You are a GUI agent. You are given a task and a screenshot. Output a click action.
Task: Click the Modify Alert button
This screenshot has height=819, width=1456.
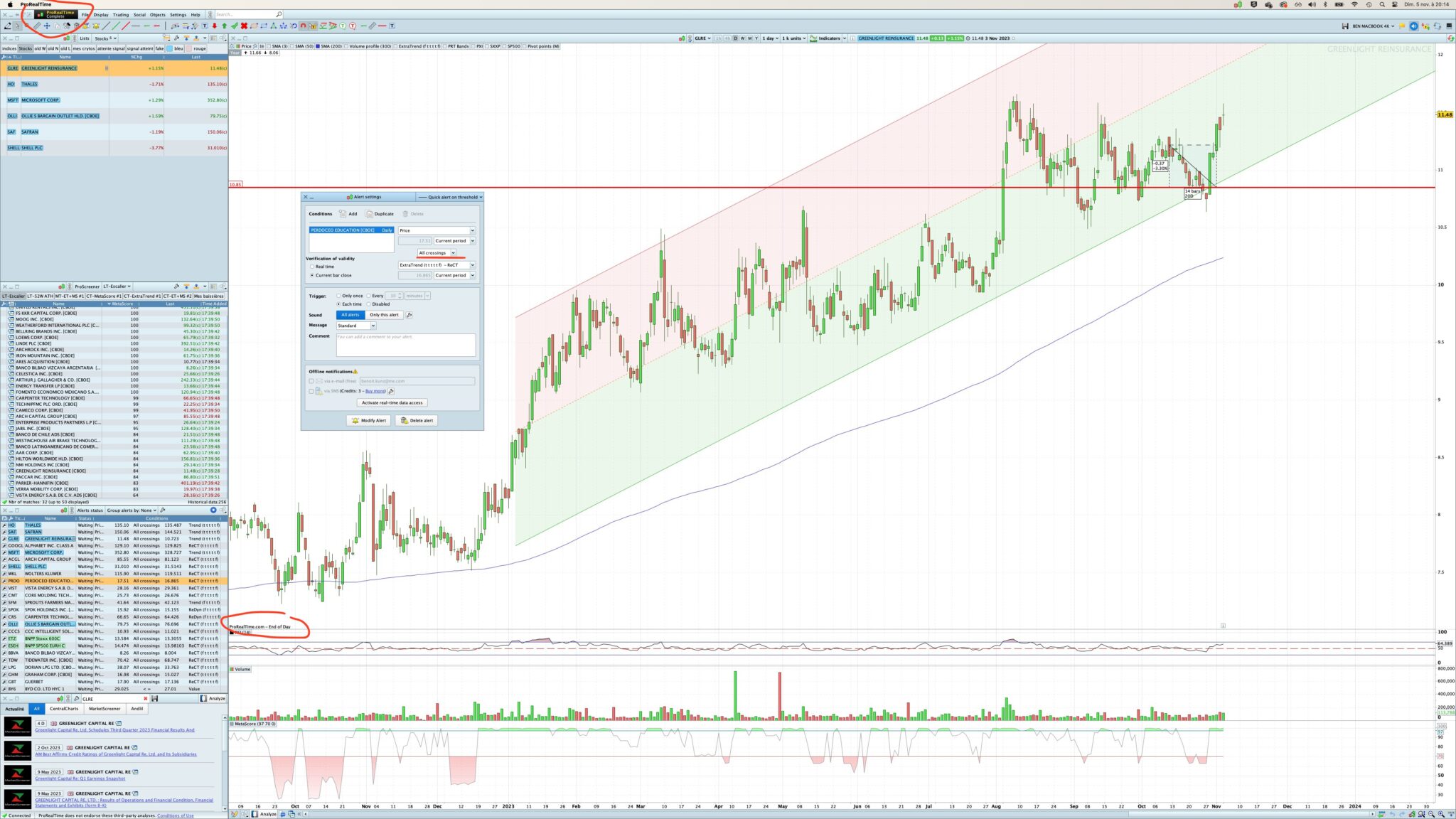pos(369,420)
